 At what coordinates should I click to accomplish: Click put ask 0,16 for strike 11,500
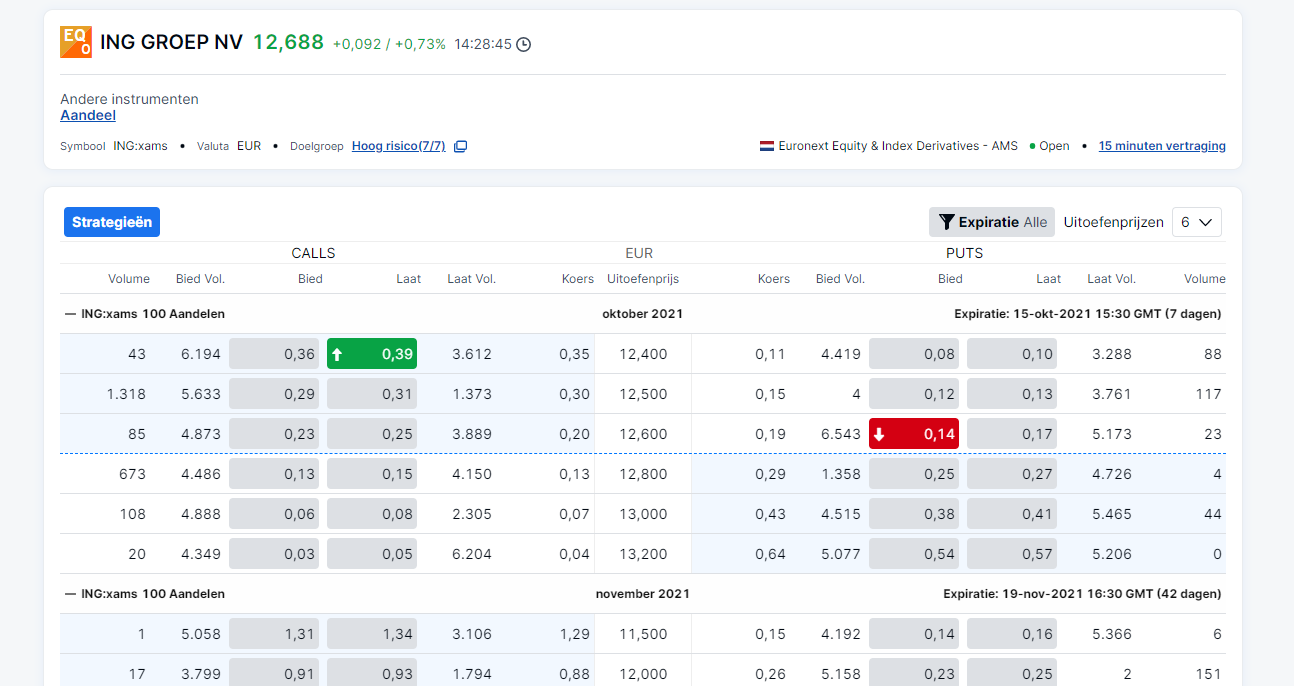[x=1012, y=634]
